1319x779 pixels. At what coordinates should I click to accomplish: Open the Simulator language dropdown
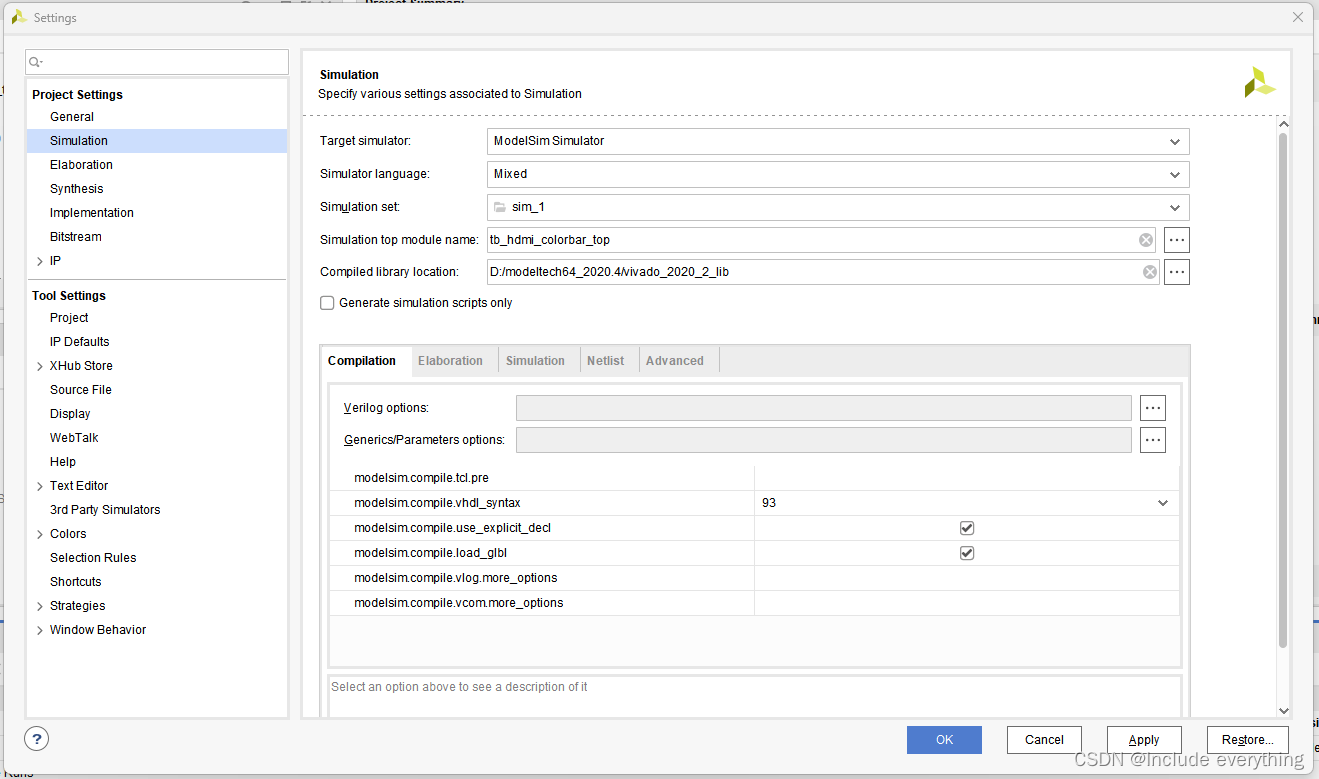(x=838, y=174)
